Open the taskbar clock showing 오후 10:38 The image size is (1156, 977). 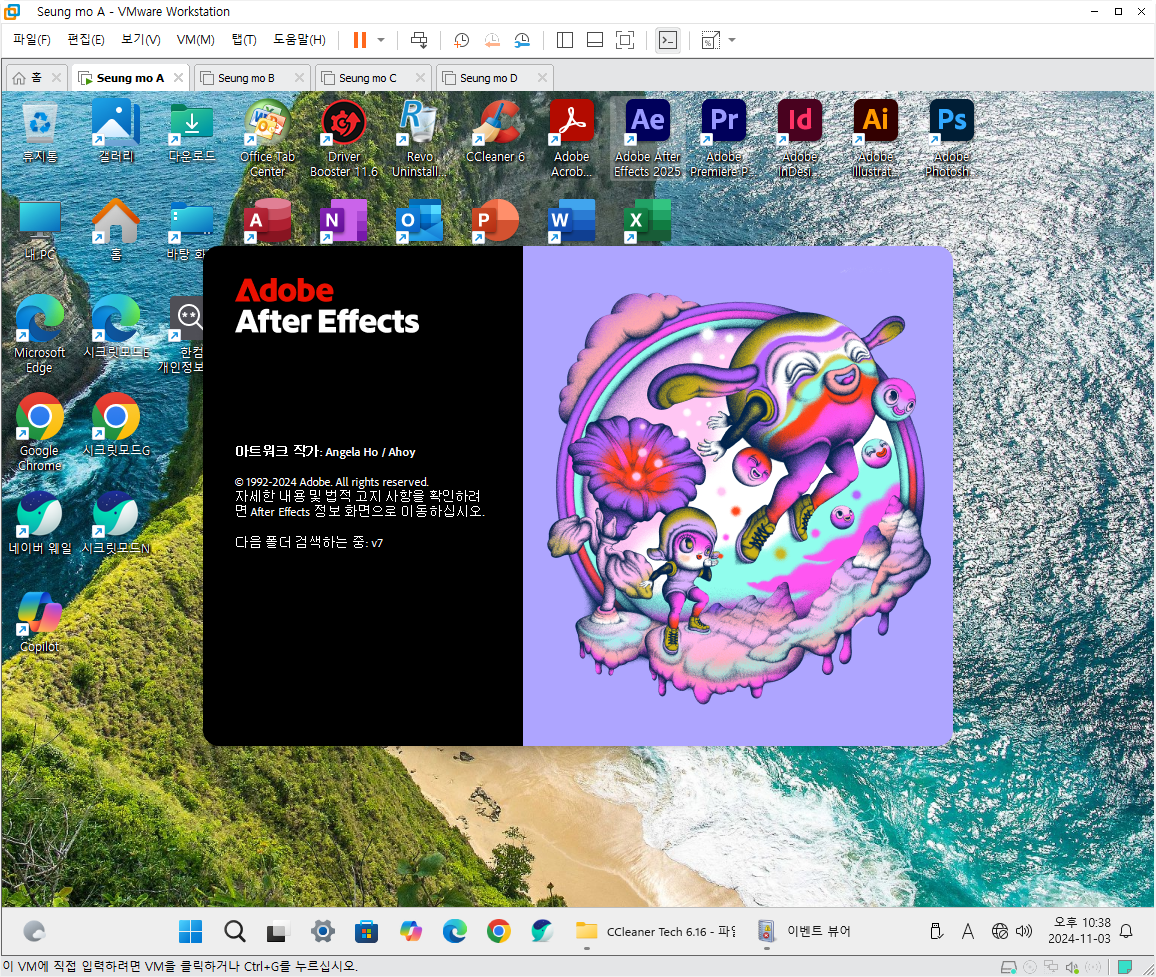click(1079, 931)
